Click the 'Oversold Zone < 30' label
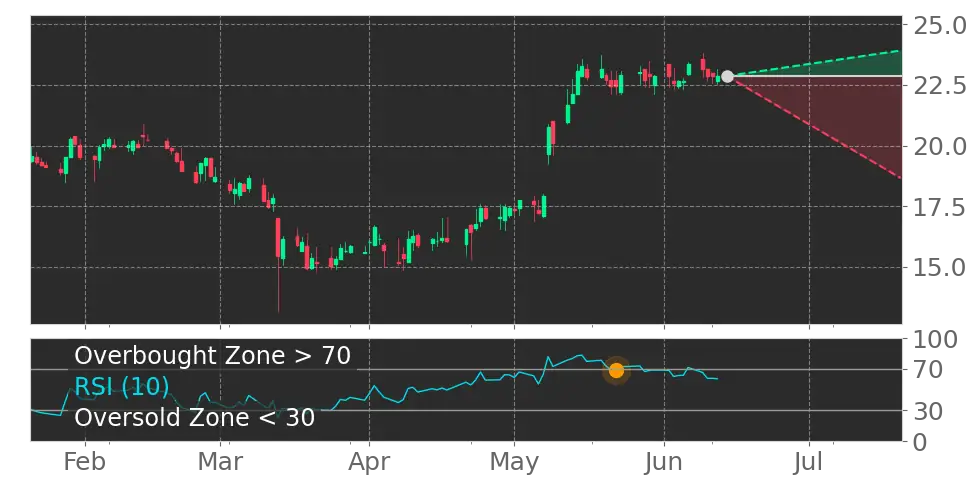 click(x=195, y=417)
